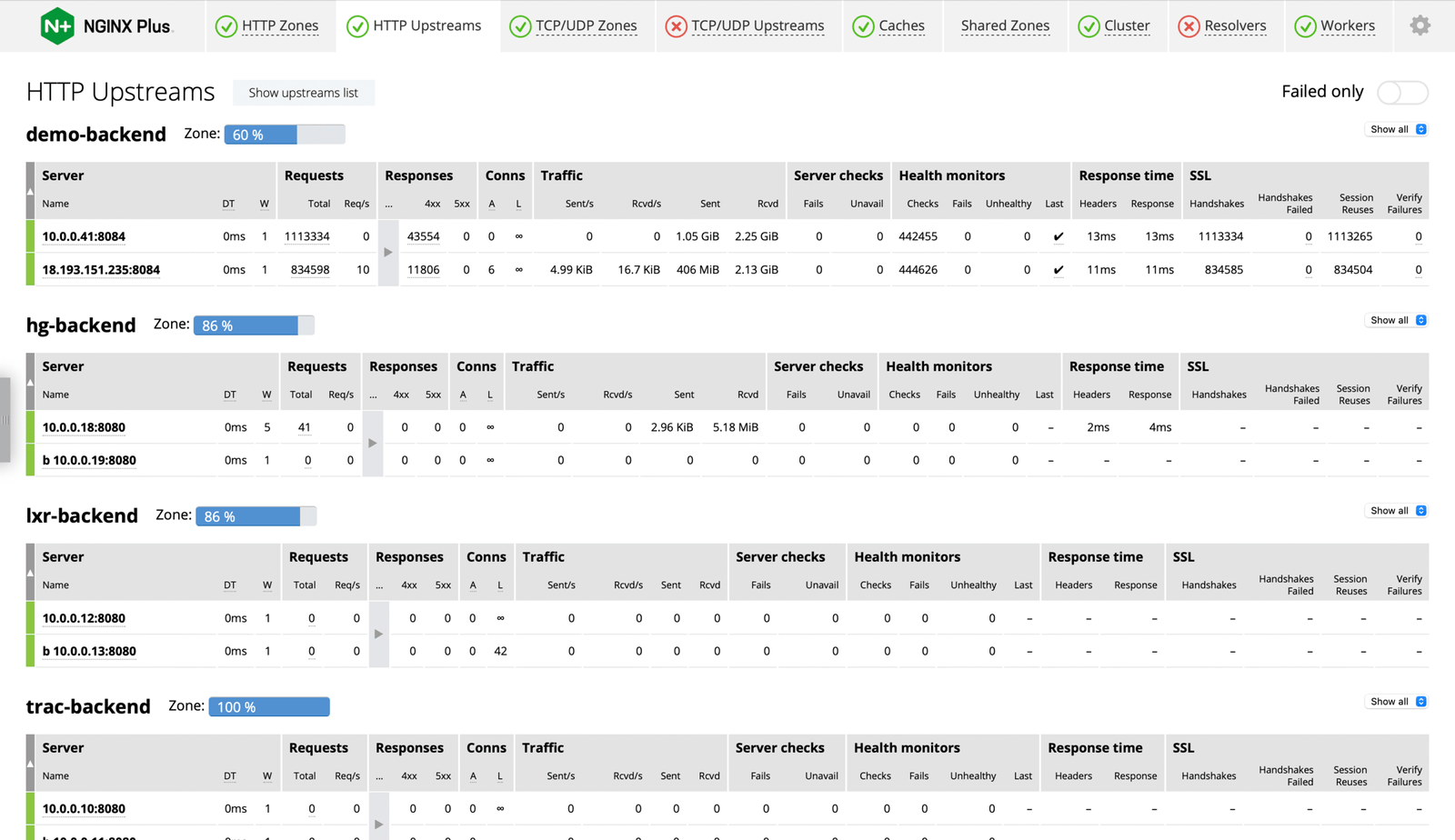Expand Responses columns in hg-backend table
This screenshot has width=1455, height=840.
[x=372, y=444]
